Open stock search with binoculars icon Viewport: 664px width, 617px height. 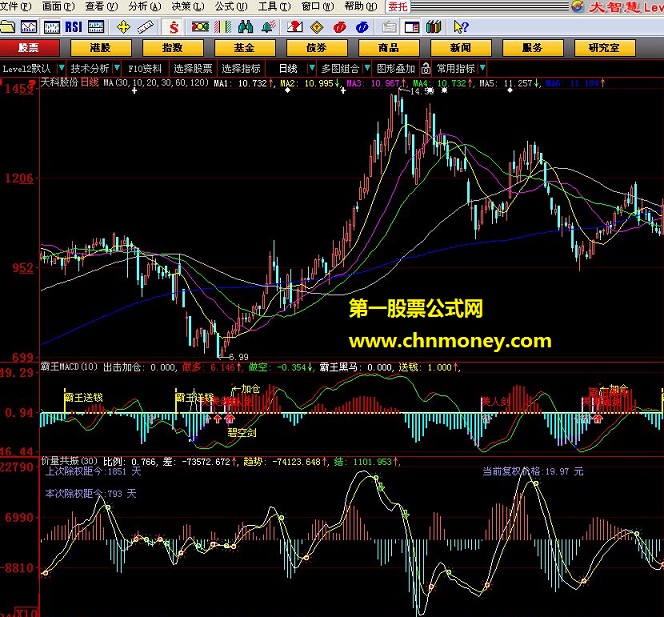[246, 27]
